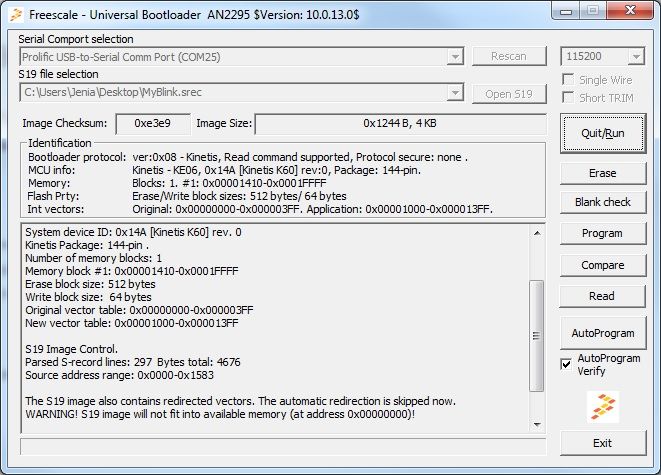Viewport: 661px width, 475px height.
Task: Click the WARNING S19 image log line
Action: pyautogui.click(x=220, y=414)
